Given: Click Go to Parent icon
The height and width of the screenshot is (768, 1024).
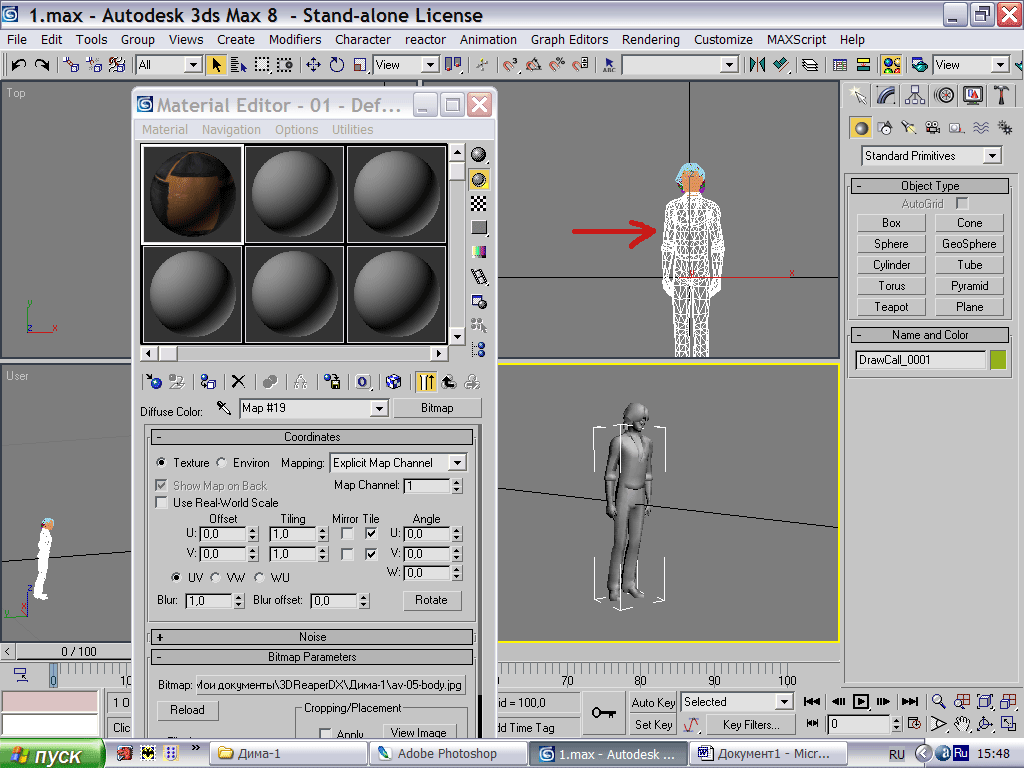Looking at the screenshot, I should click(x=449, y=382).
